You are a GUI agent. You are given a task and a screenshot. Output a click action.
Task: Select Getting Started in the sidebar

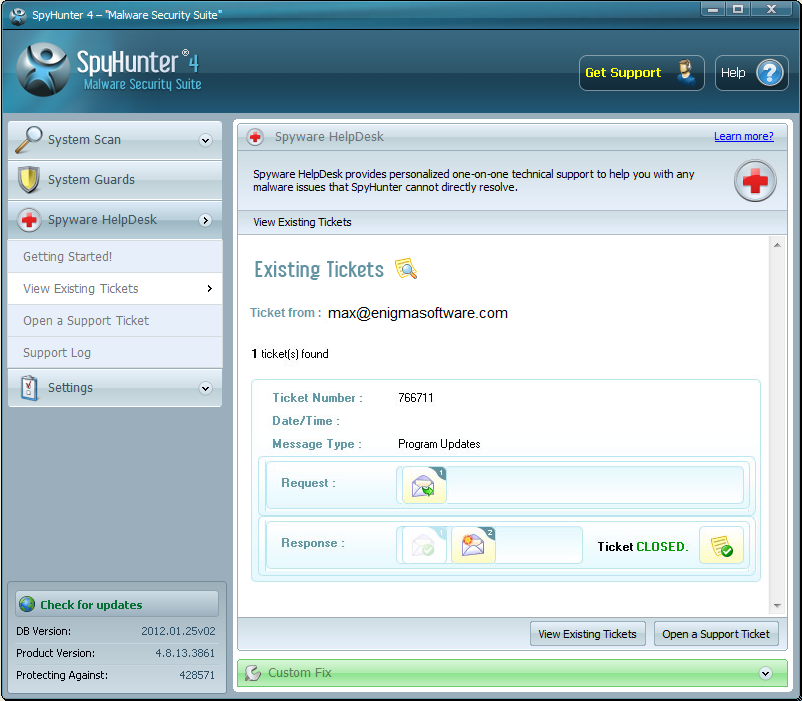(x=68, y=257)
